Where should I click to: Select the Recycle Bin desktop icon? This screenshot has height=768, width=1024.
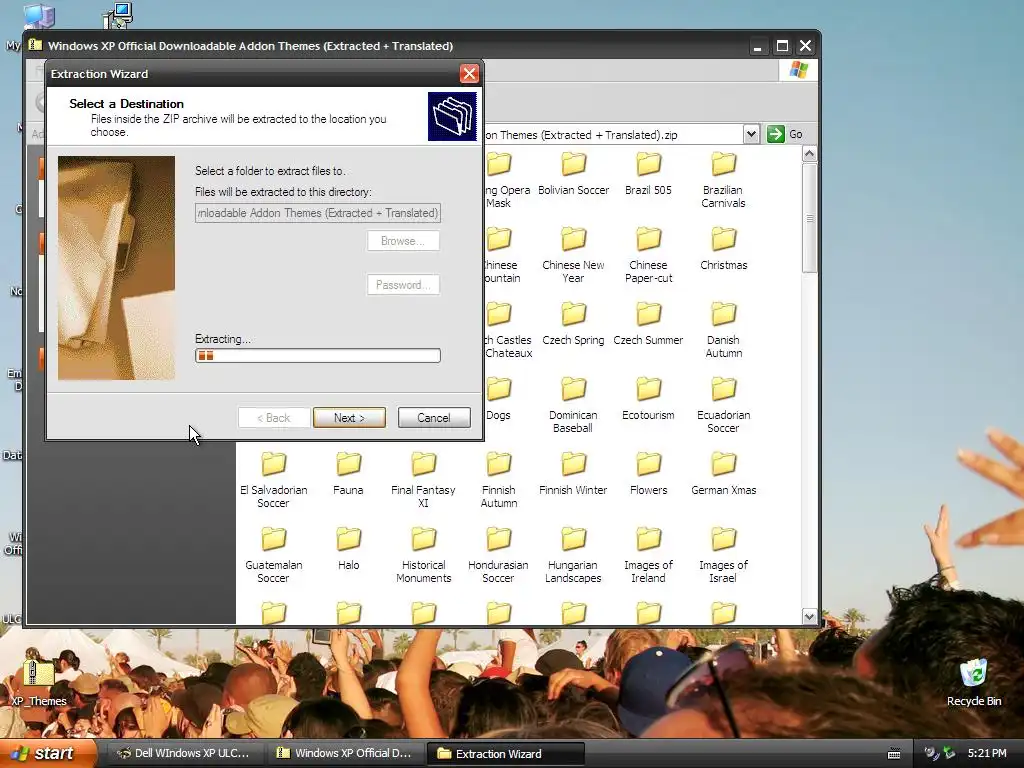pyautogui.click(x=974, y=682)
